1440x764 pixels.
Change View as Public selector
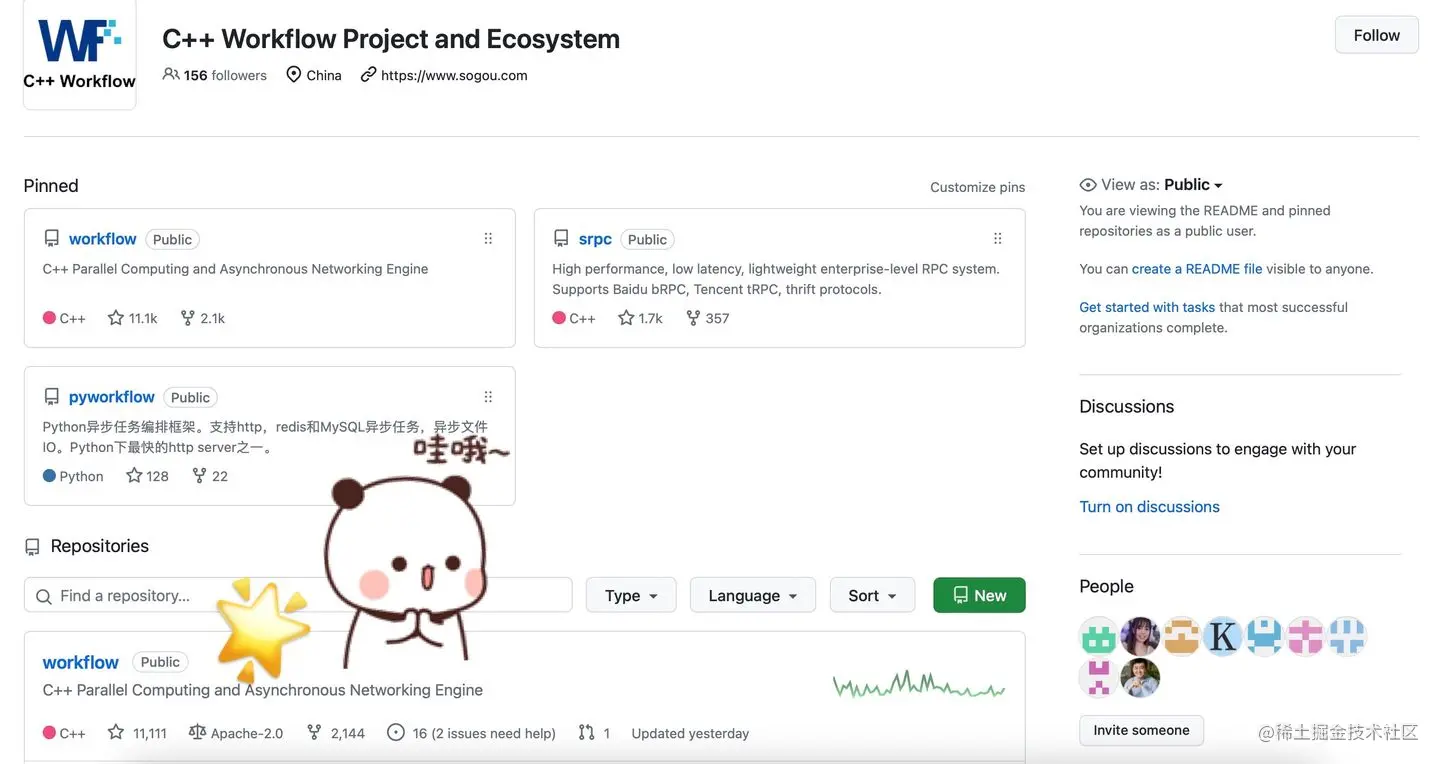click(1193, 185)
